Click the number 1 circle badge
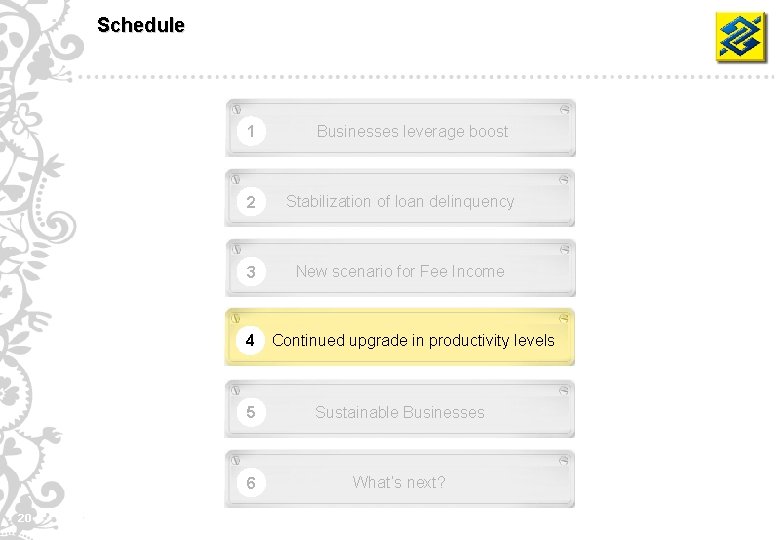The image size is (780, 540). pos(251,132)
